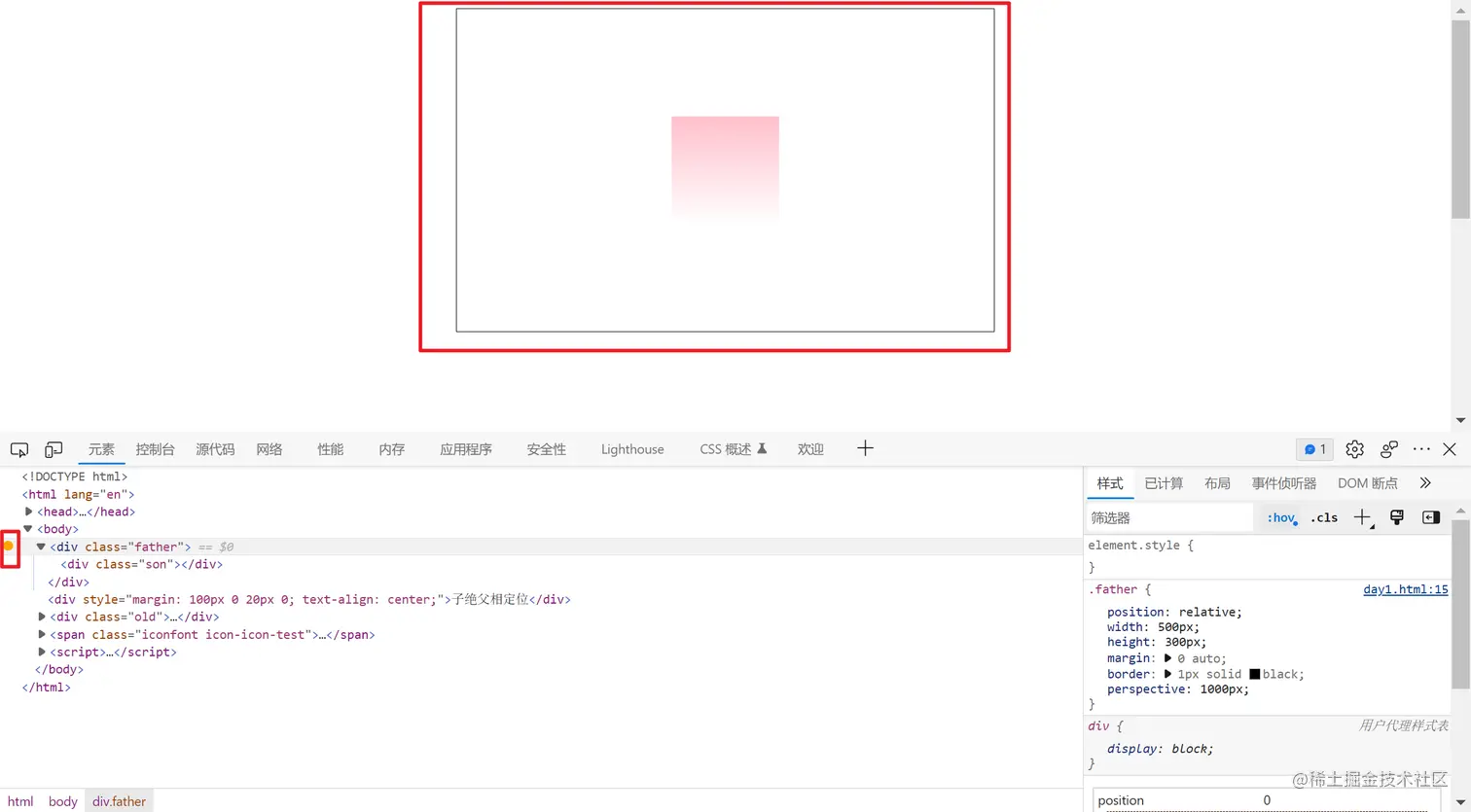This screenshot has width=1471, height=812.
Task: Open the issues counter badge
Action: point(1315,449)
